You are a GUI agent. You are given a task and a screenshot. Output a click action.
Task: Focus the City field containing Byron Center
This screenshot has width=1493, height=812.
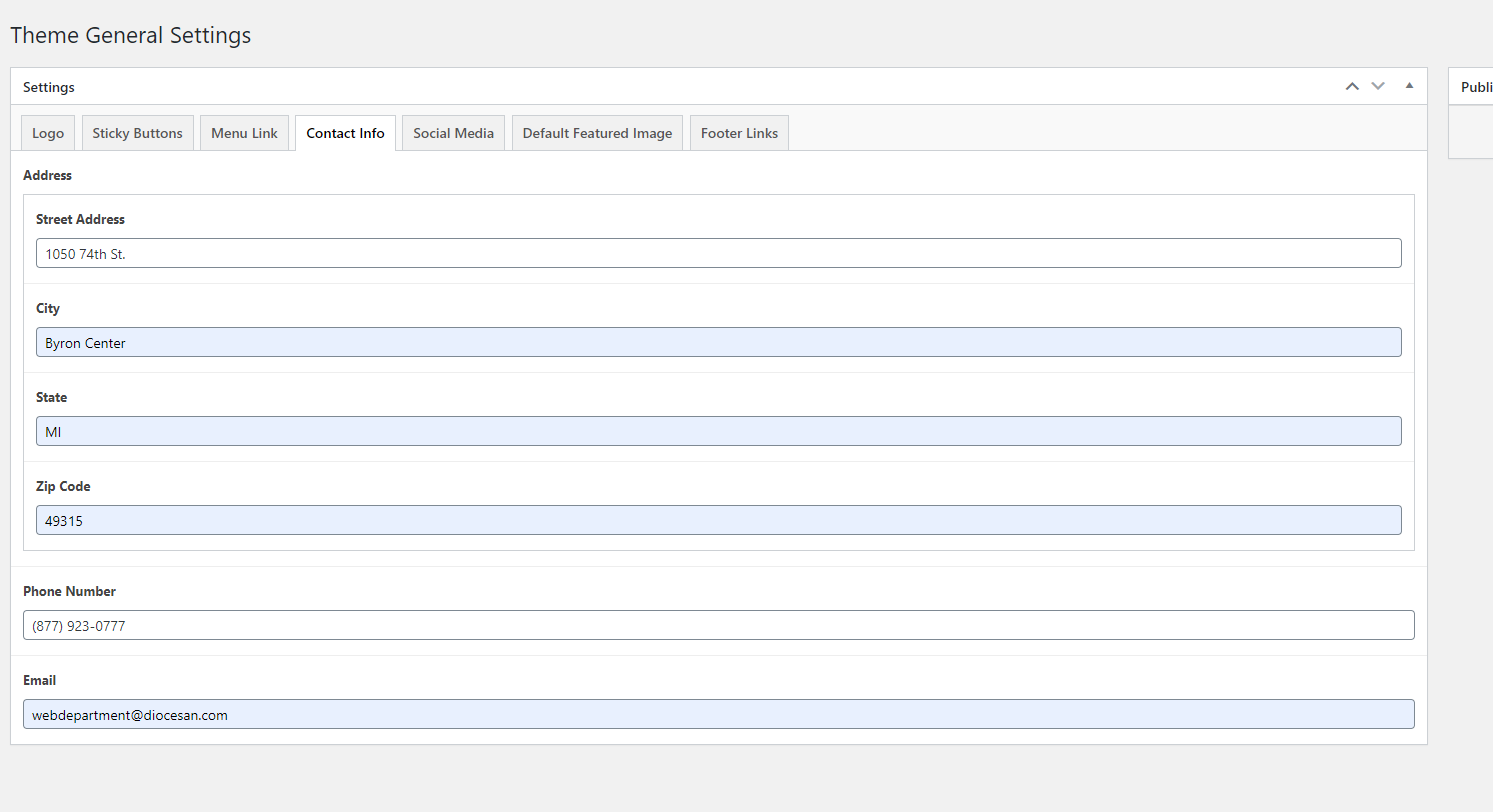click(718, 343)
